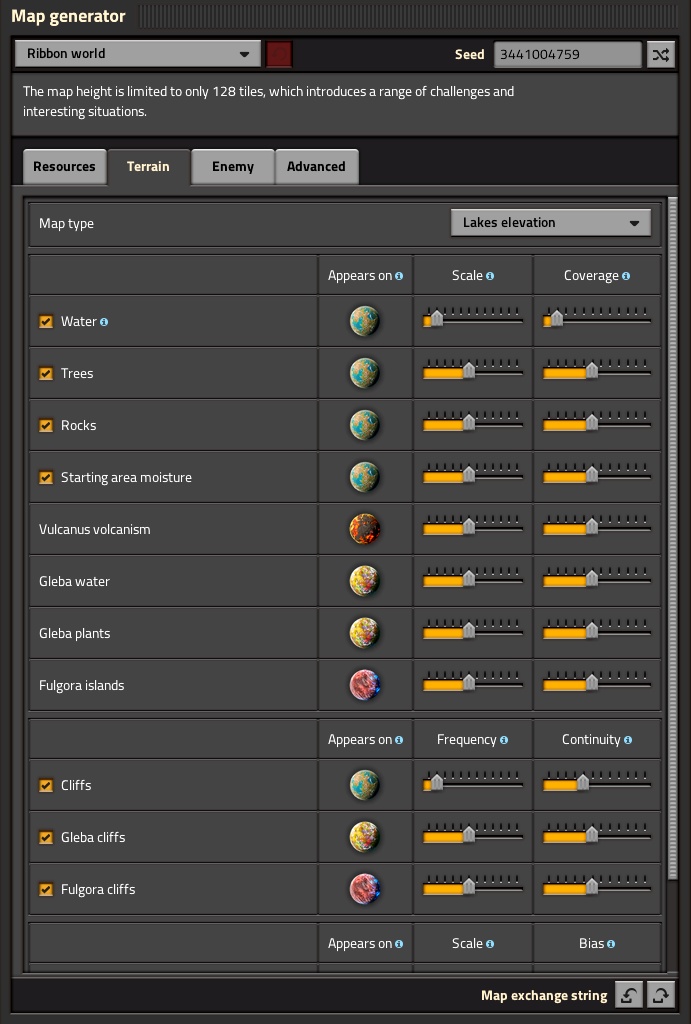Uncheck the Gleba cliffs checkbox
Screen dimensions: 691x1024
tap(46, 837)
